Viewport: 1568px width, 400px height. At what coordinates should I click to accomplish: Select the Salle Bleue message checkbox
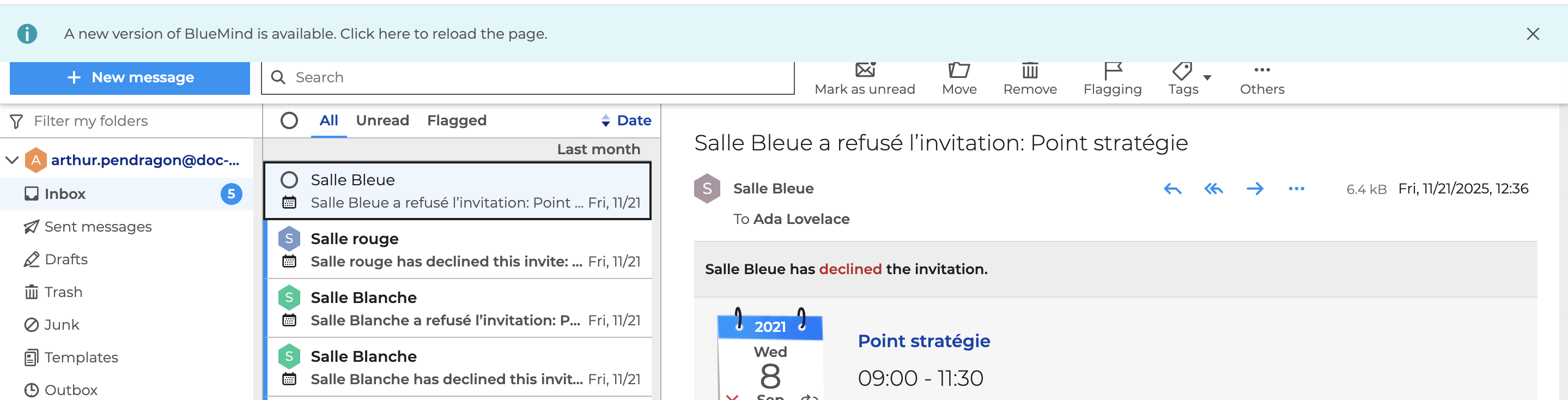[x=289, y=180]
